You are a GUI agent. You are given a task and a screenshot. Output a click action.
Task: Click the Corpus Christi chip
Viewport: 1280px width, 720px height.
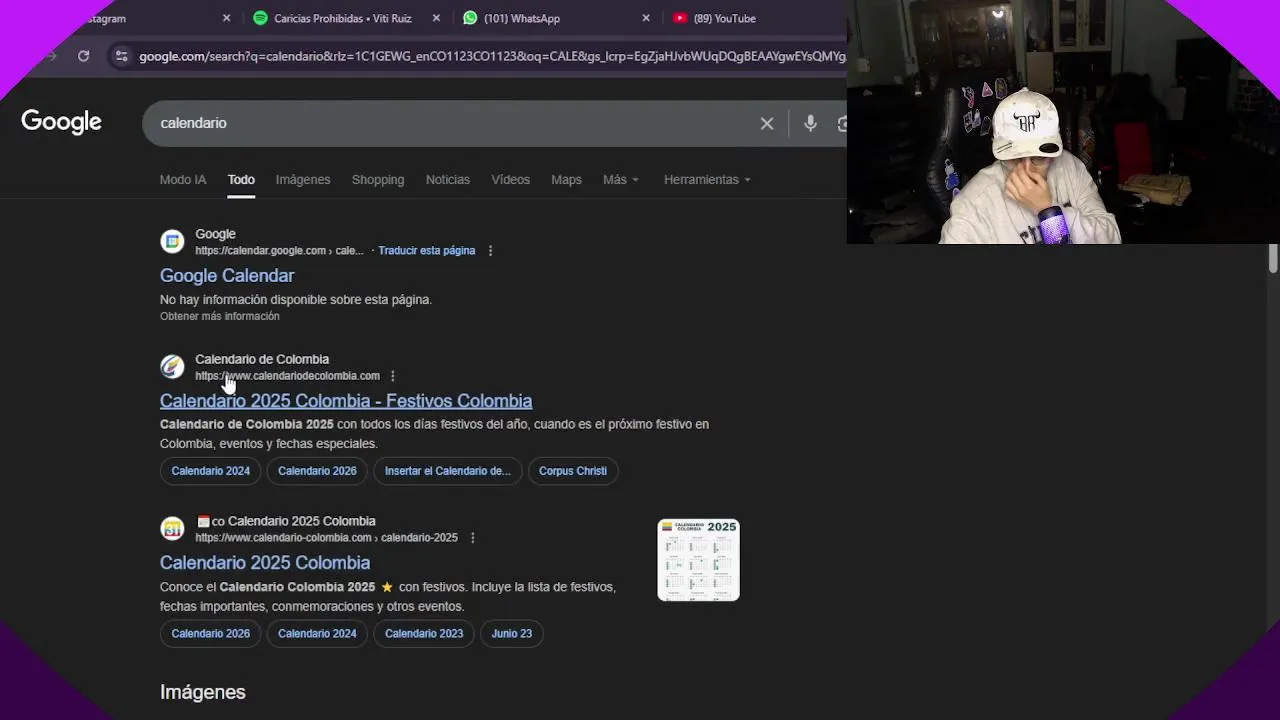573,471
